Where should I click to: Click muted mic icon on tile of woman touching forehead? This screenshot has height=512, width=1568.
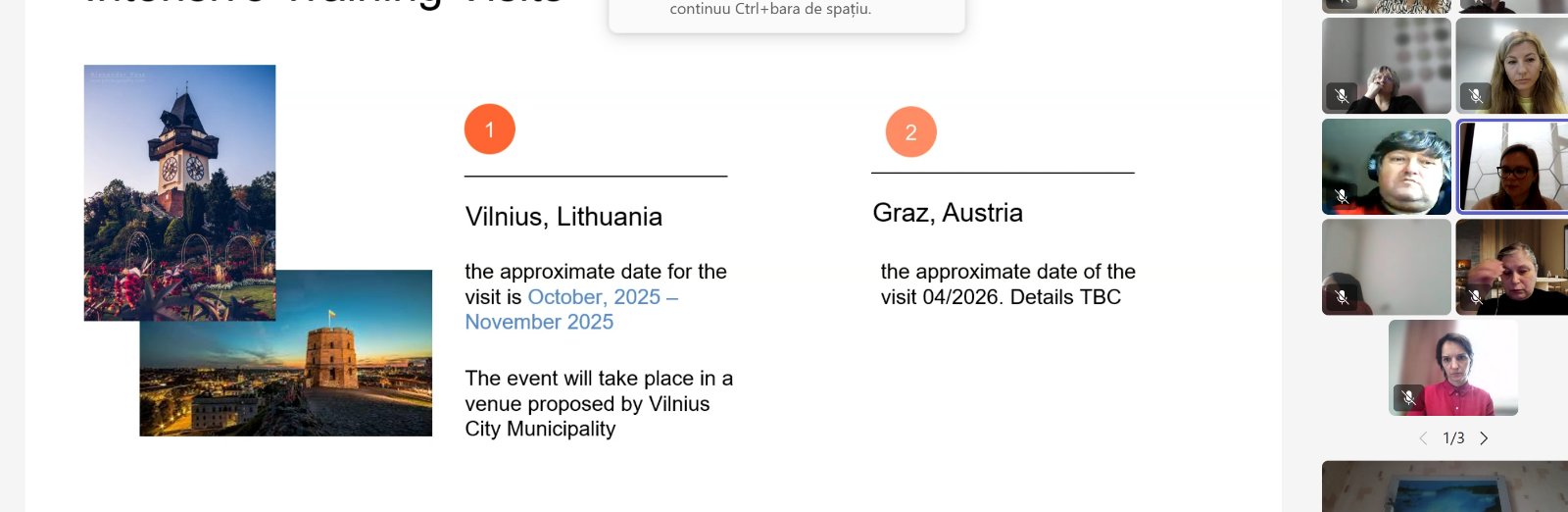[x=1475, y=296]
